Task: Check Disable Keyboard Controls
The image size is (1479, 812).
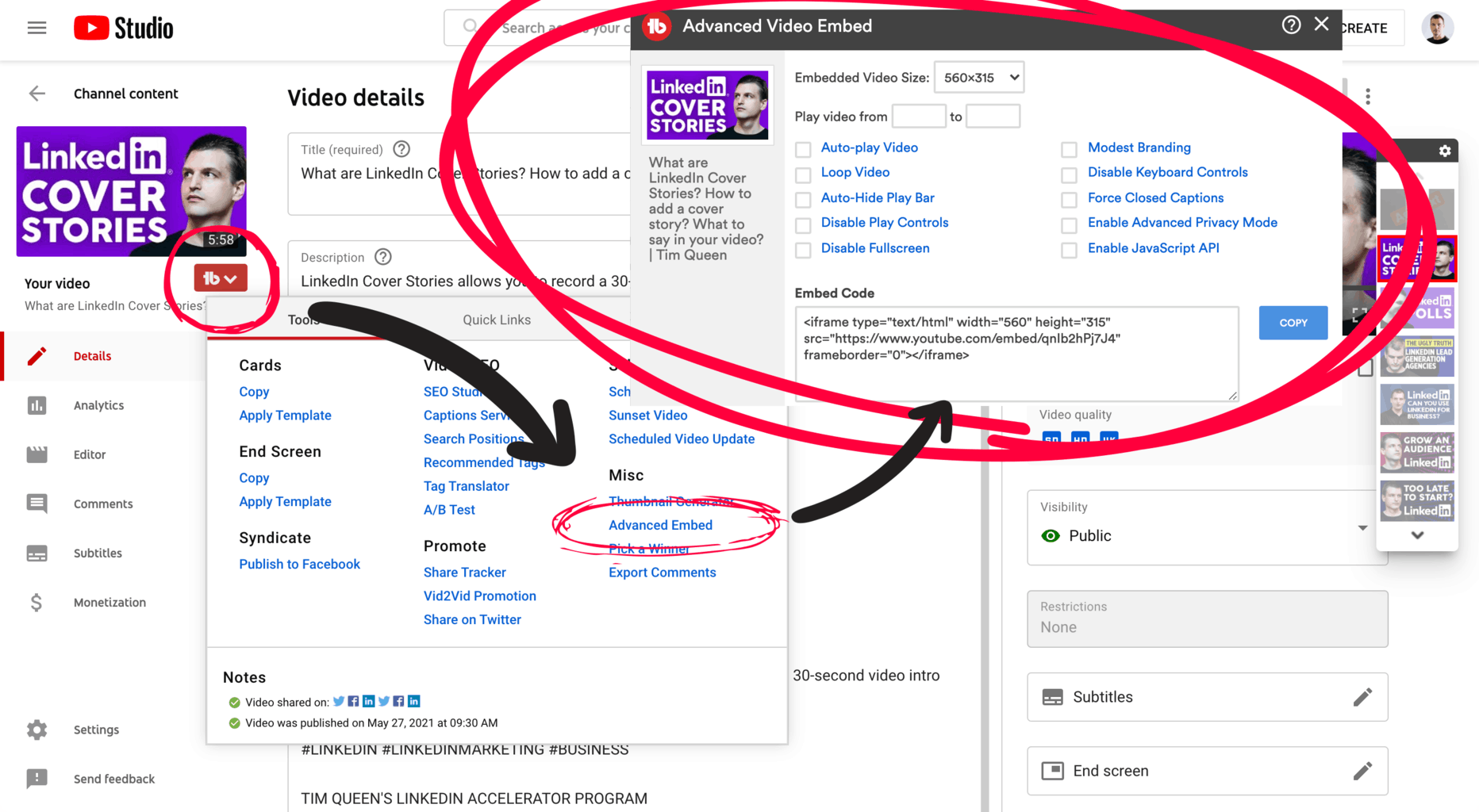Action: tap(1069, 174)
